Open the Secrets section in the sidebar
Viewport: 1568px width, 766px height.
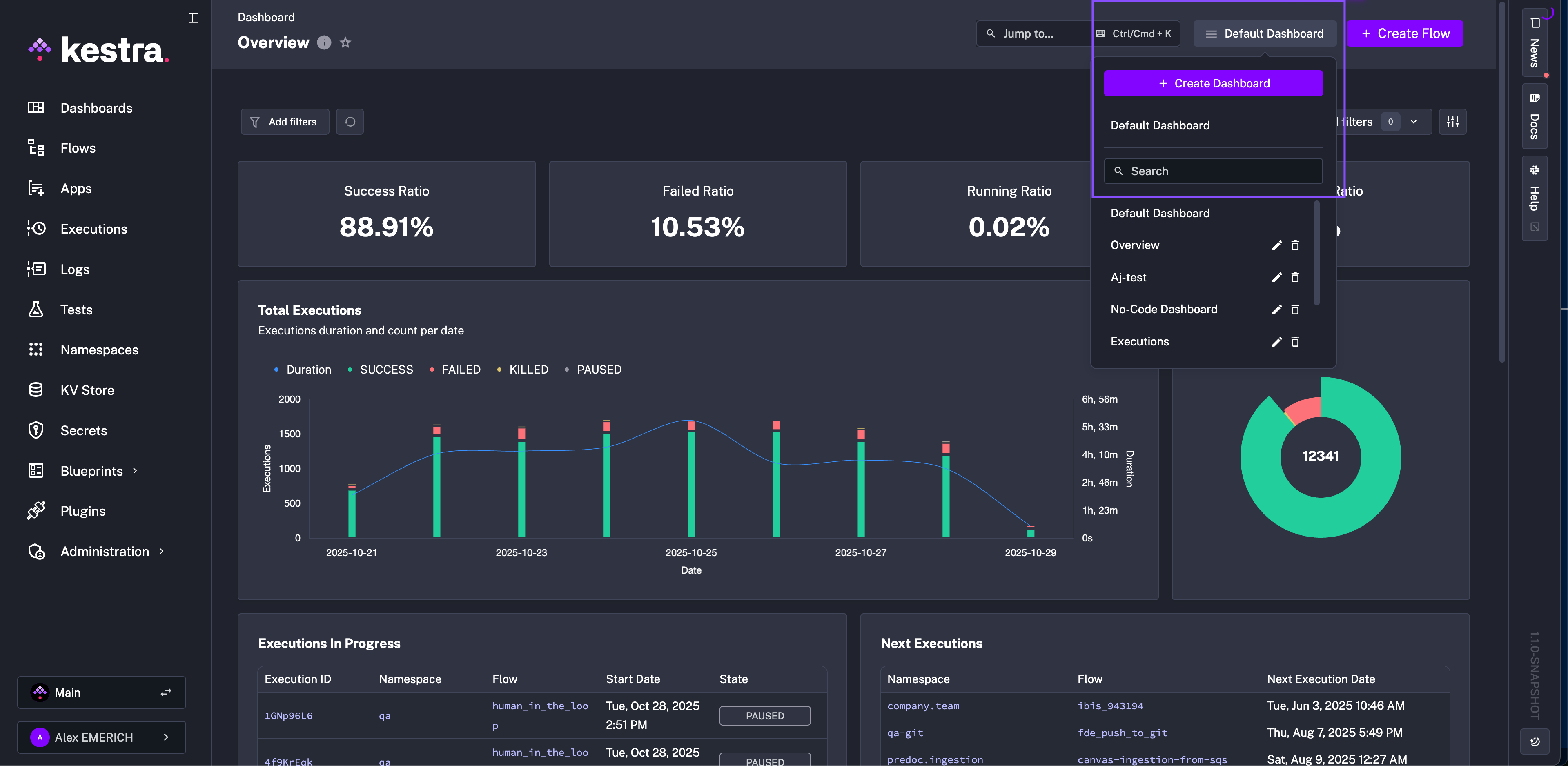tap(83, 430)
